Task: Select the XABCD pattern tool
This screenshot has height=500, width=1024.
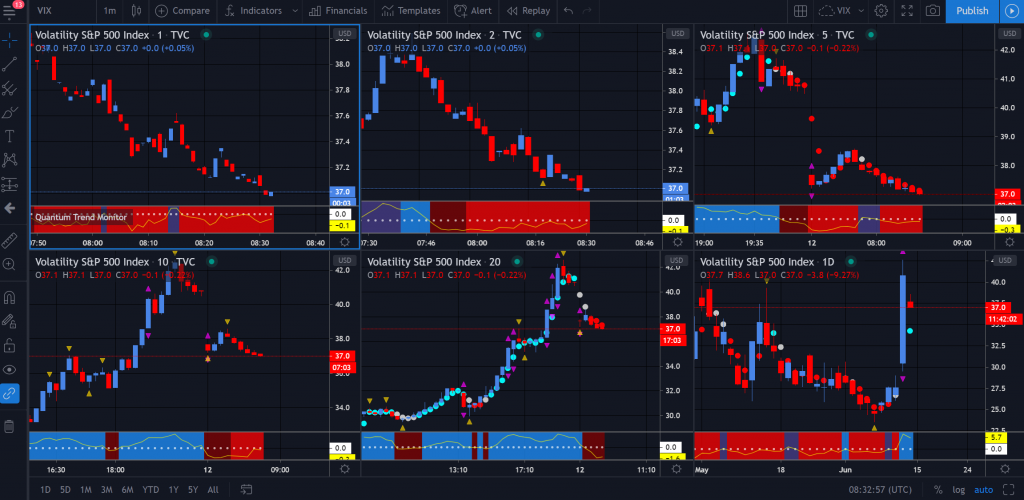Action: point(10,160)
